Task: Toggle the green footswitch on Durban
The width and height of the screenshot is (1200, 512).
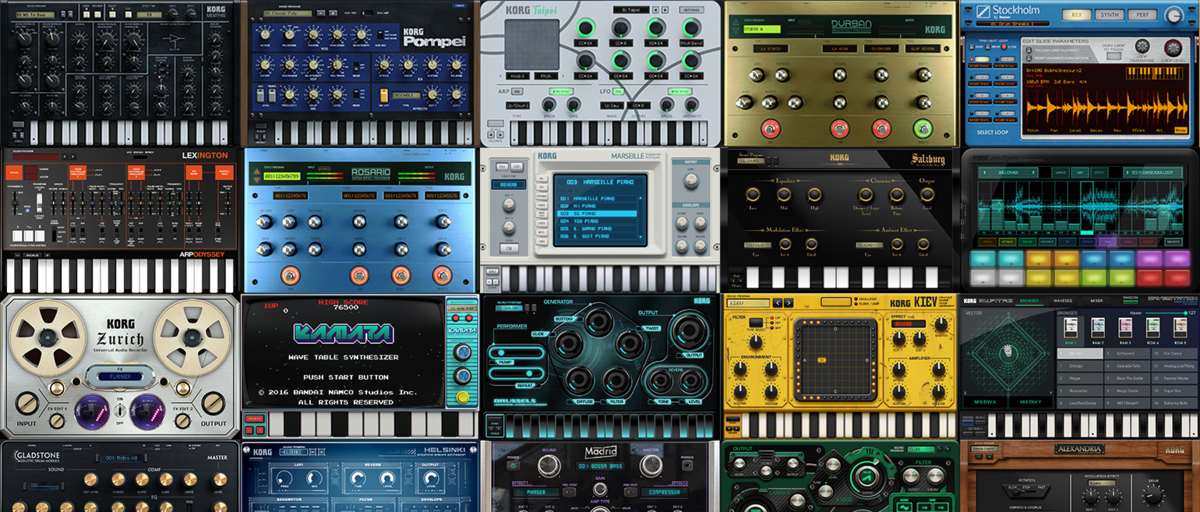Action: [x=923, y=128]
